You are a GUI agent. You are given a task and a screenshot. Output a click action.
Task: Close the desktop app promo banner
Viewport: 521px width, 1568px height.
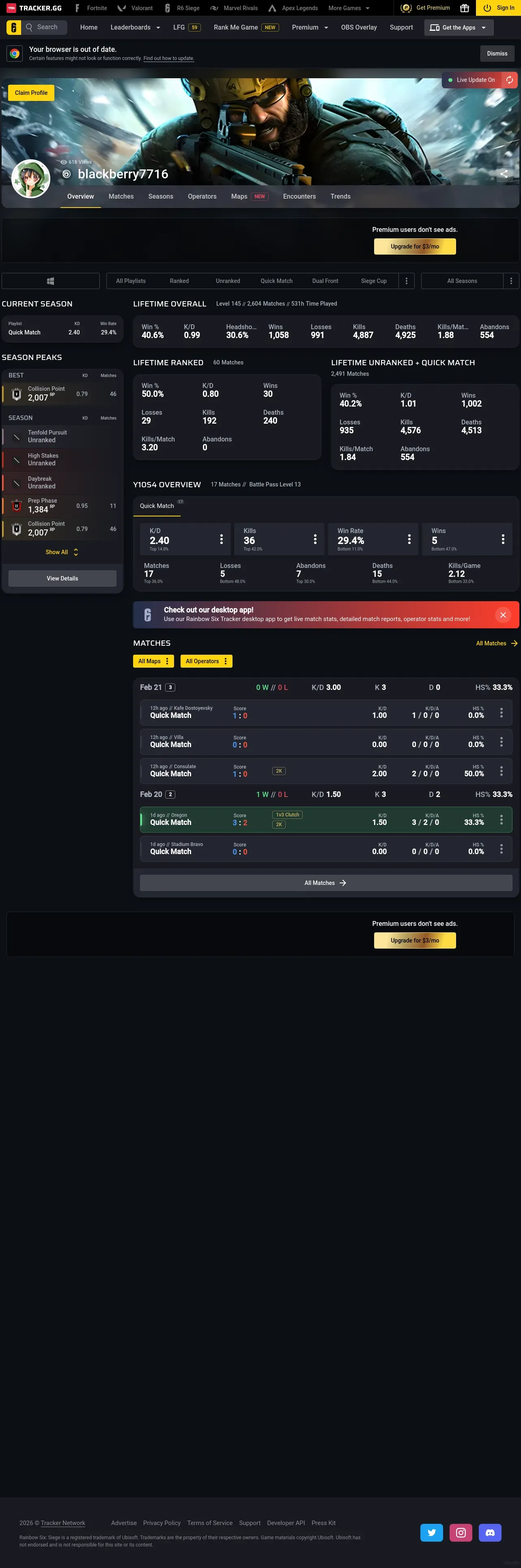point(503,615)
